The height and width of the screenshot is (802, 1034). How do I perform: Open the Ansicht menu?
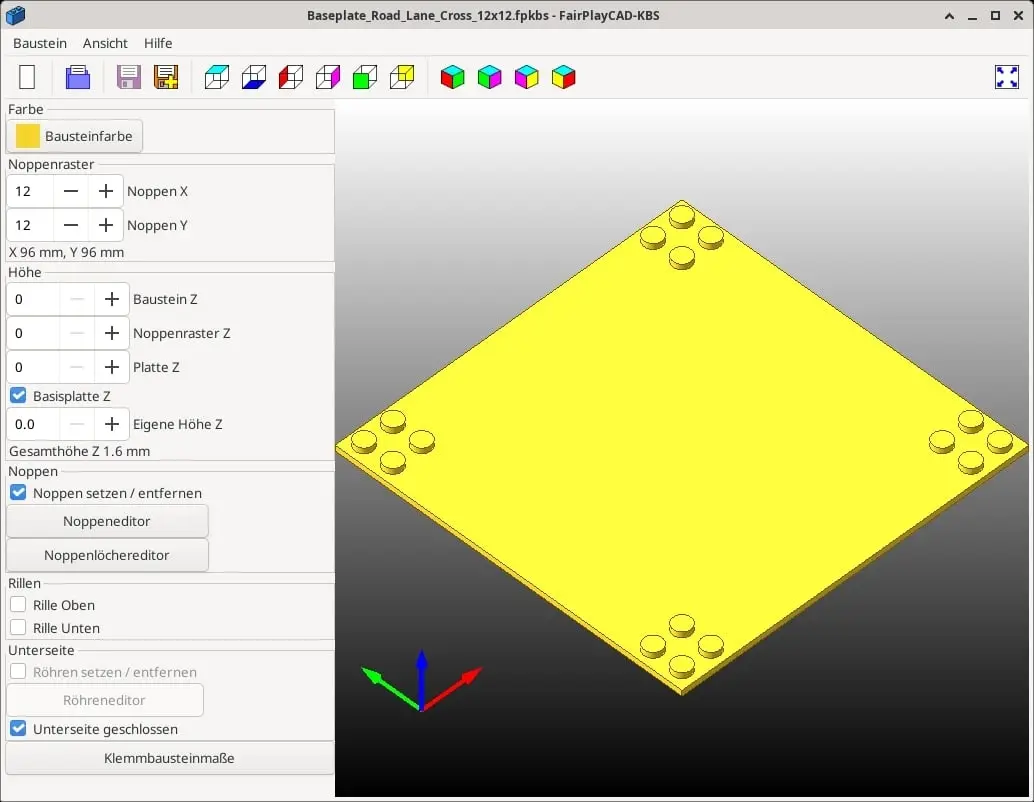tap(105, 43)
